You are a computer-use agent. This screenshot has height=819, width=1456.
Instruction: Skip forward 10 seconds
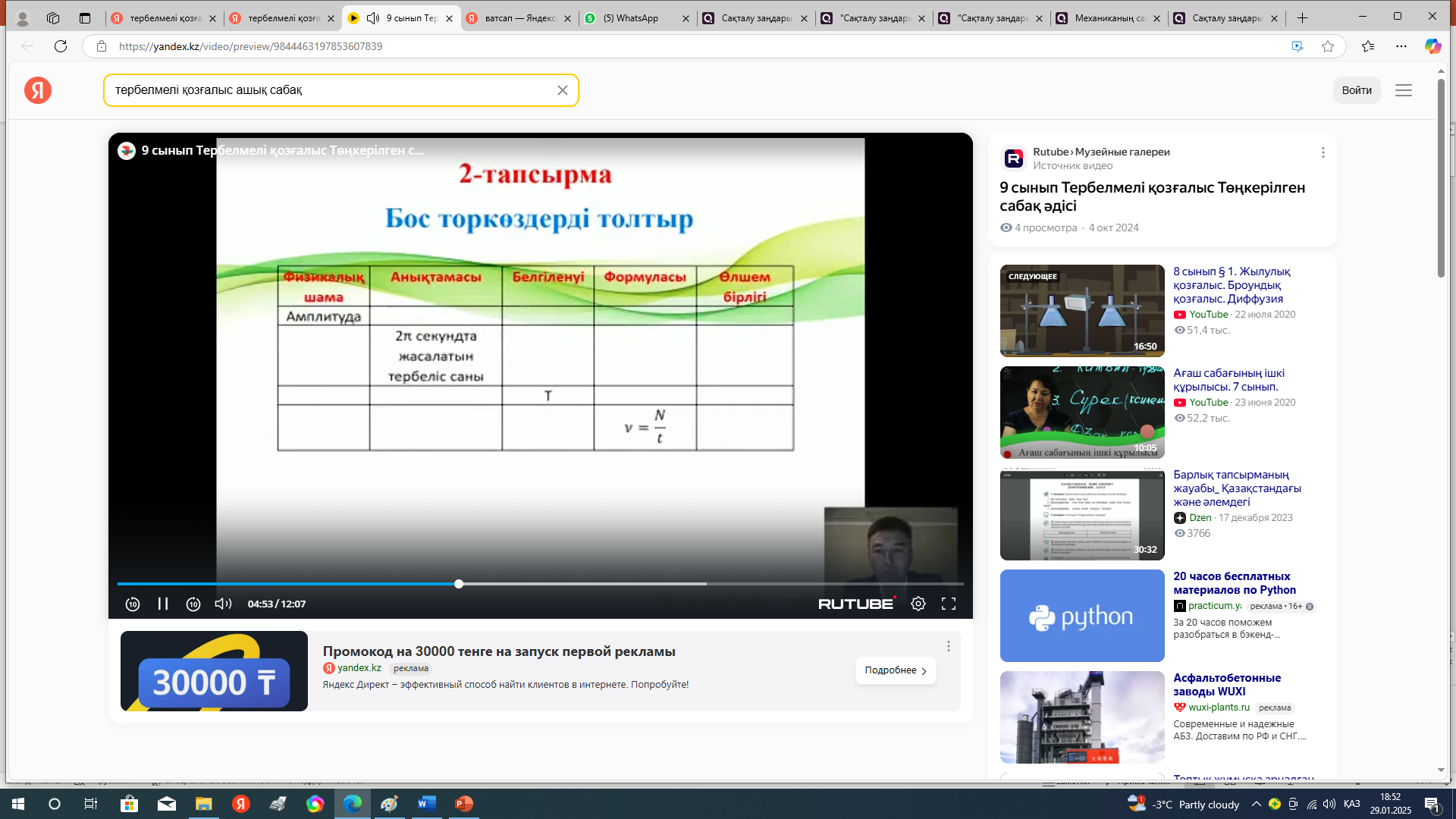click(x=193, y=604)
